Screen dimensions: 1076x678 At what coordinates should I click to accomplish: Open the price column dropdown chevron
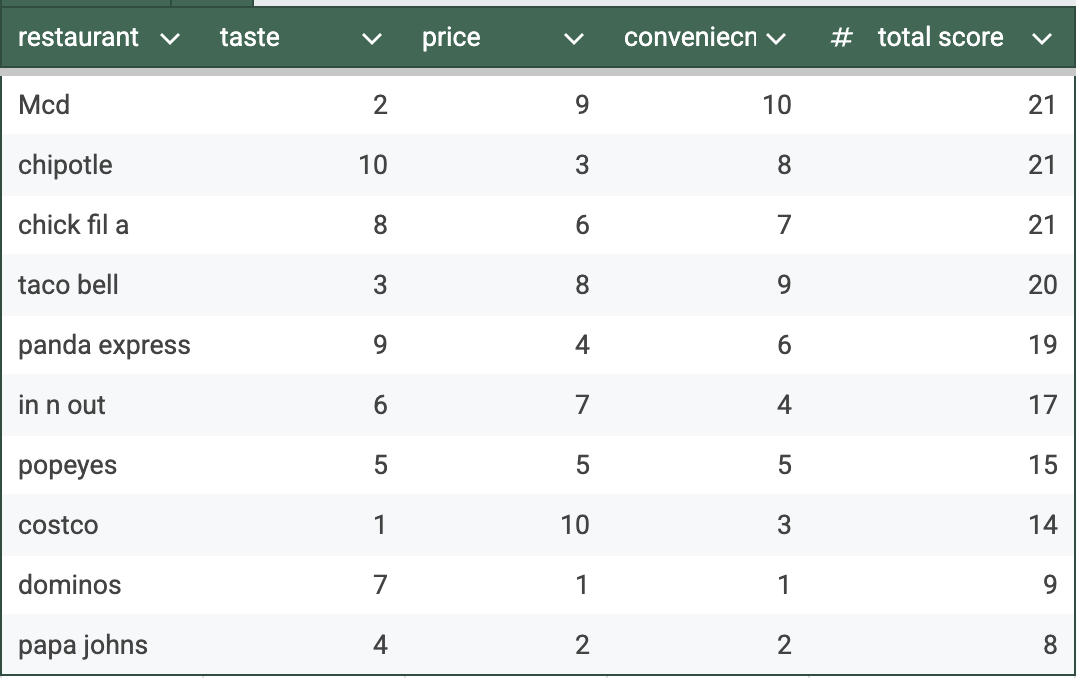573,39
